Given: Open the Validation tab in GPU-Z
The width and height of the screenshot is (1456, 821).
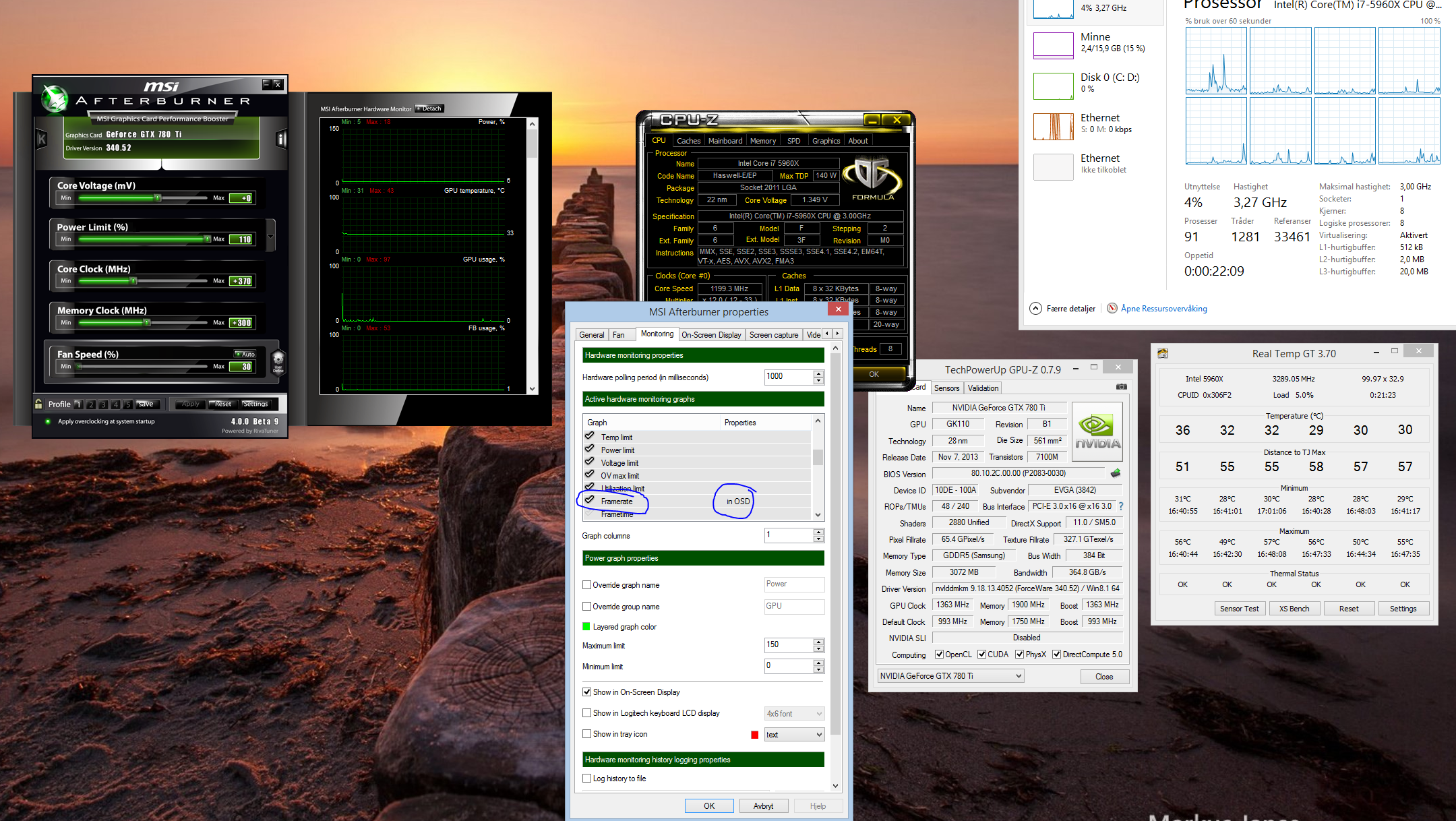Looking at the screenshot, I should pyautogui.click(x=983, y=388).
